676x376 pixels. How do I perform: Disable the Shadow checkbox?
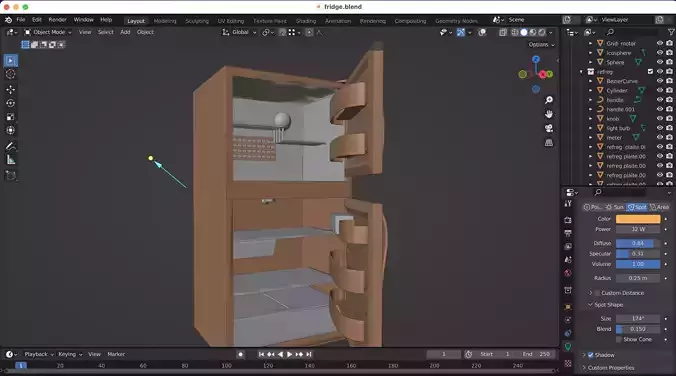(591, 355)
